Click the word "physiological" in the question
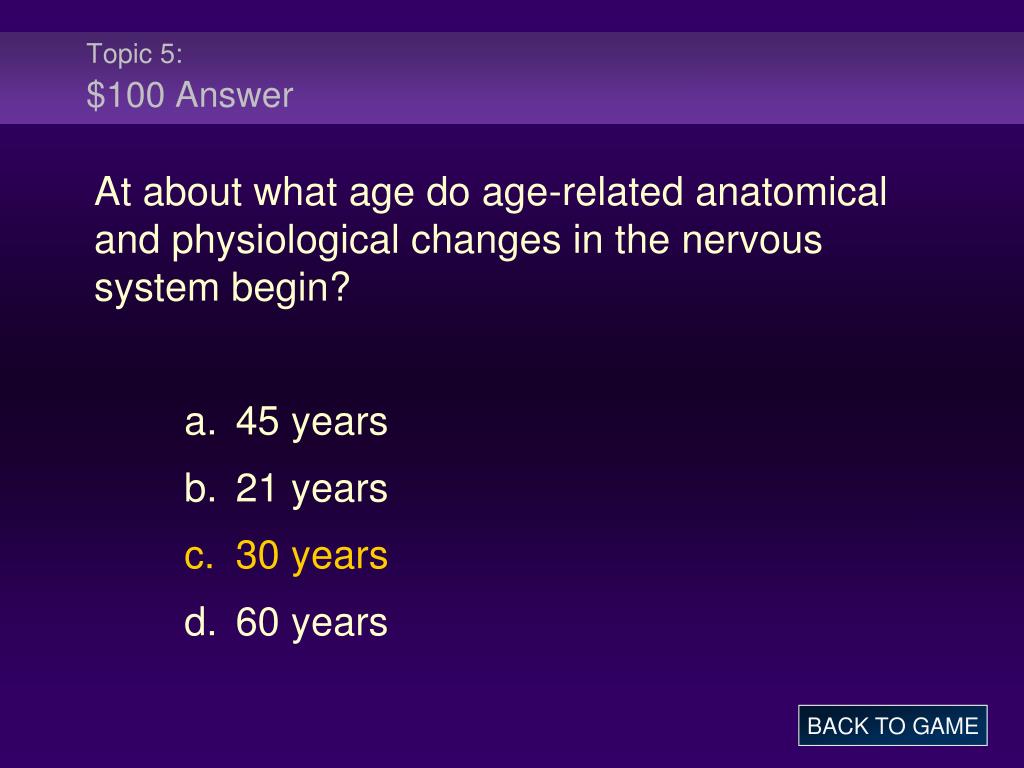1024x768 pixels. tap(285, 242)
